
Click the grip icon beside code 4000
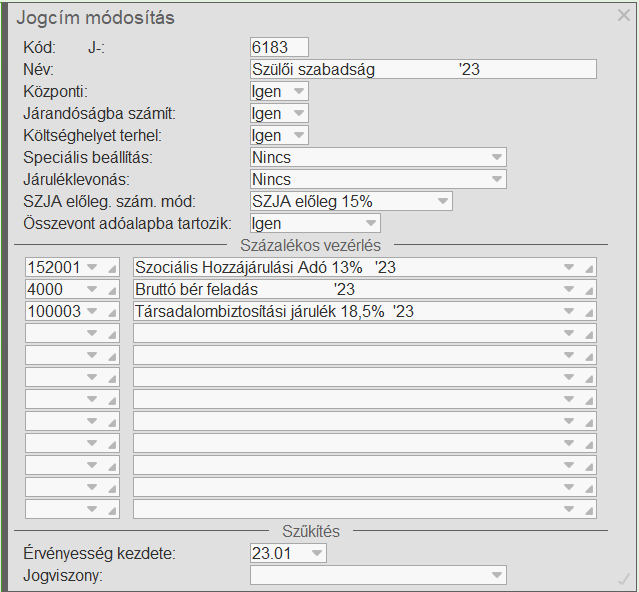tap(111, 290)
